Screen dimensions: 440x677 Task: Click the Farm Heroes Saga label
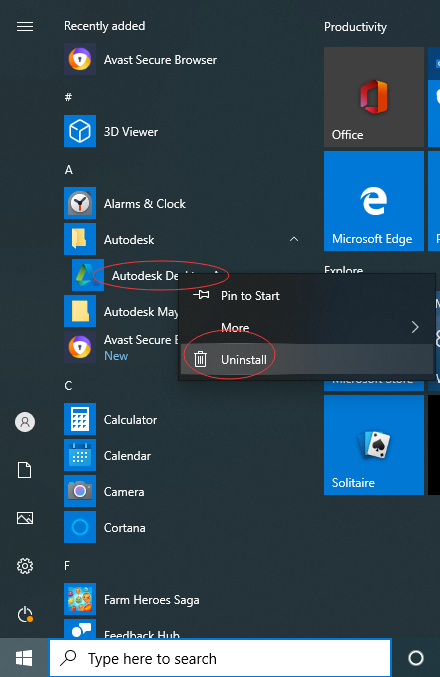(x=152, y=600)
